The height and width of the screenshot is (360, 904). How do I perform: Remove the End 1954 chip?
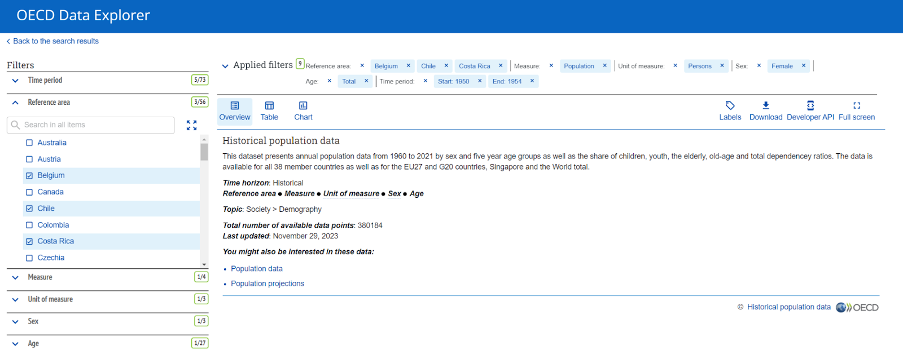point(532,81)
